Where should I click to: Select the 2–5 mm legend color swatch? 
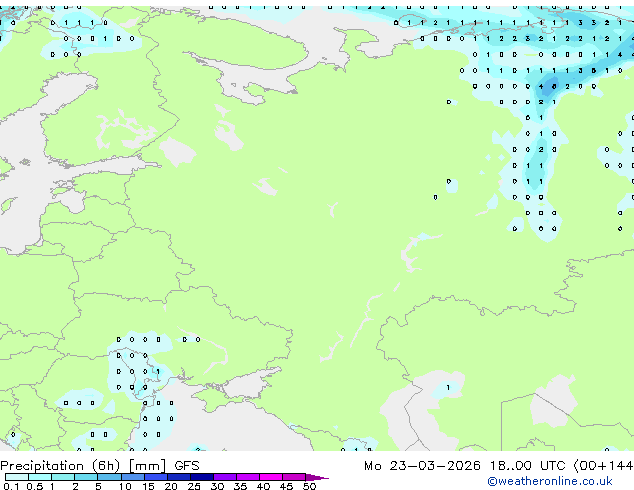pyautogui.click(x=86, y=477)
